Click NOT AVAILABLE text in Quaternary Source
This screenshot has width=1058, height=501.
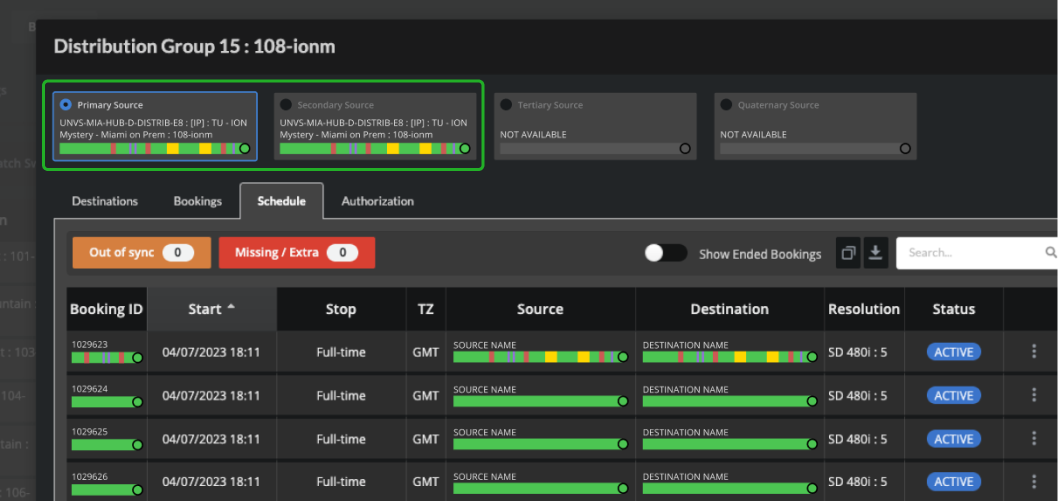click(x=753, y=135)
